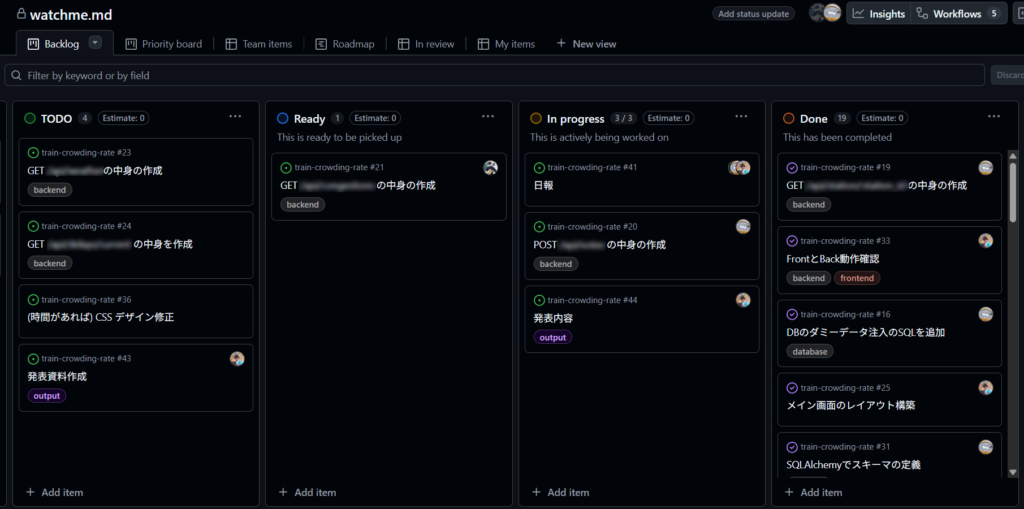
Task: Click the search icon in the filter bar
Action: 16,75
